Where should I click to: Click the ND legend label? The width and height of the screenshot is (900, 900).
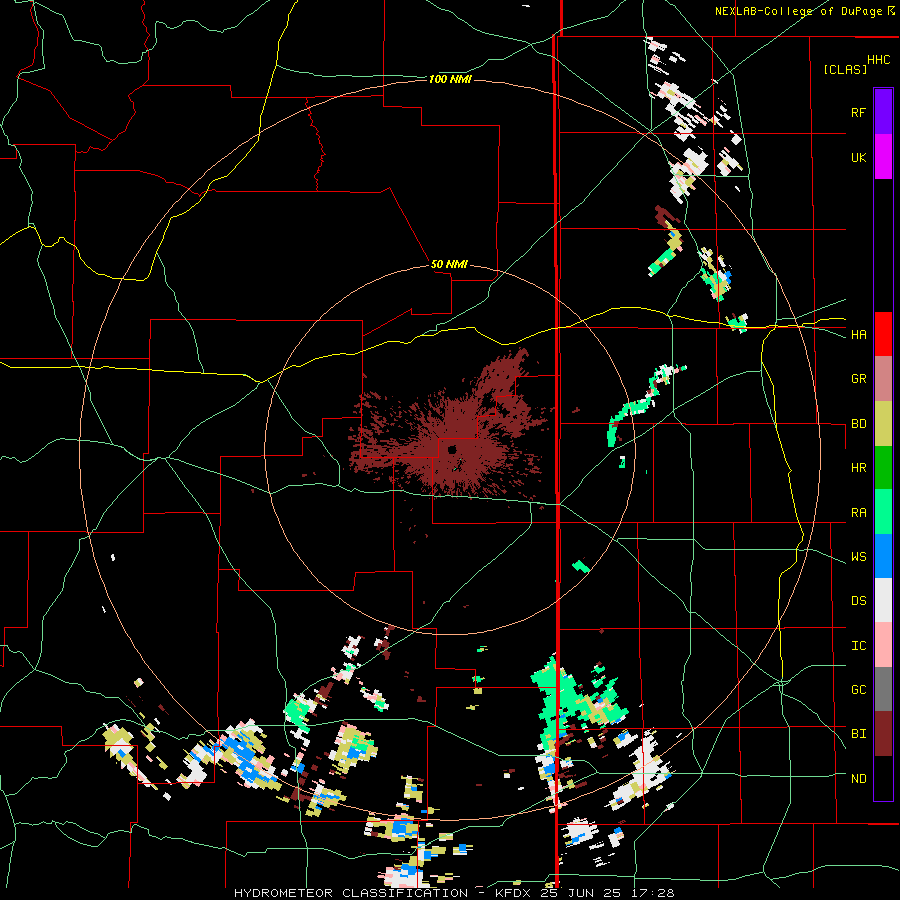(x=858, y=779)
